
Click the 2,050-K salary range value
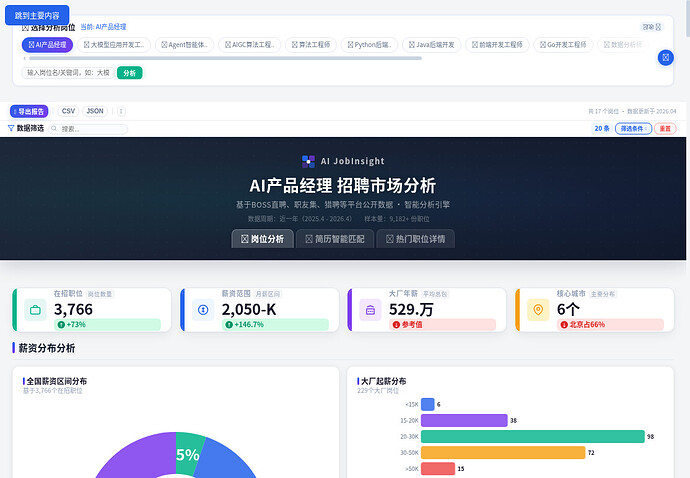click(x=249, y=309)
